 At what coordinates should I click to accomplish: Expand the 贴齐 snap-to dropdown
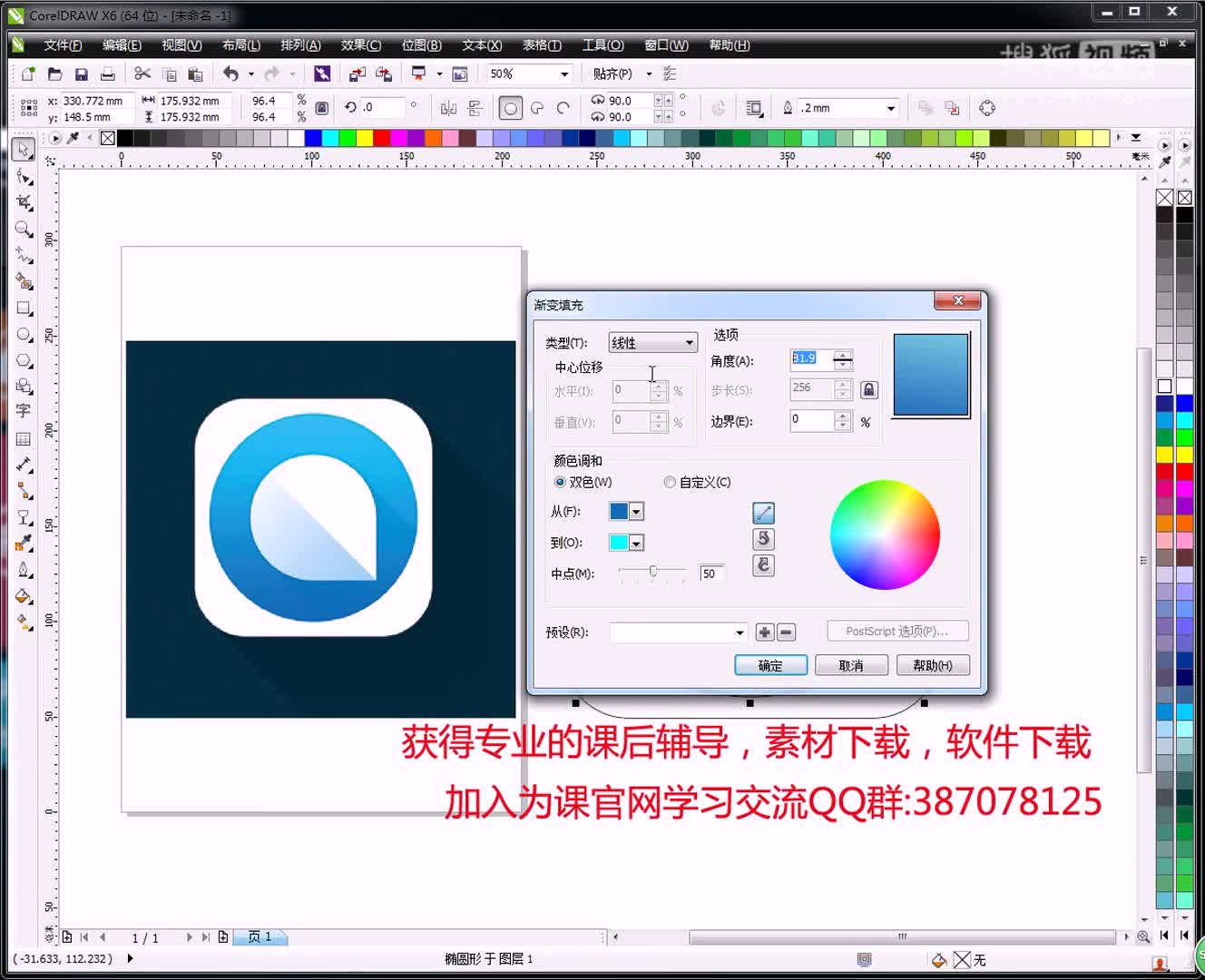click(649, 73)
